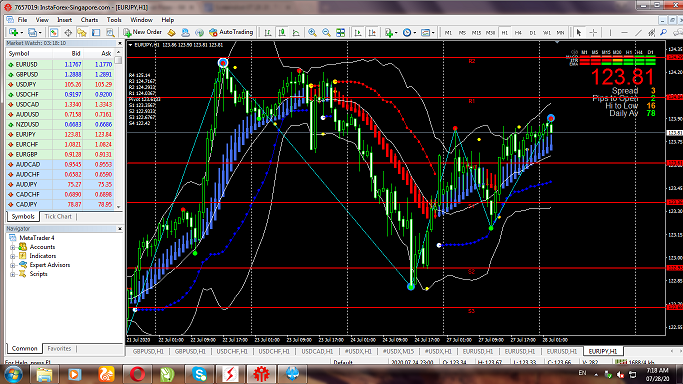This screenshot has width=683, height=384.
Task: Switch to M1 timeframe
Action: [448, 33]
